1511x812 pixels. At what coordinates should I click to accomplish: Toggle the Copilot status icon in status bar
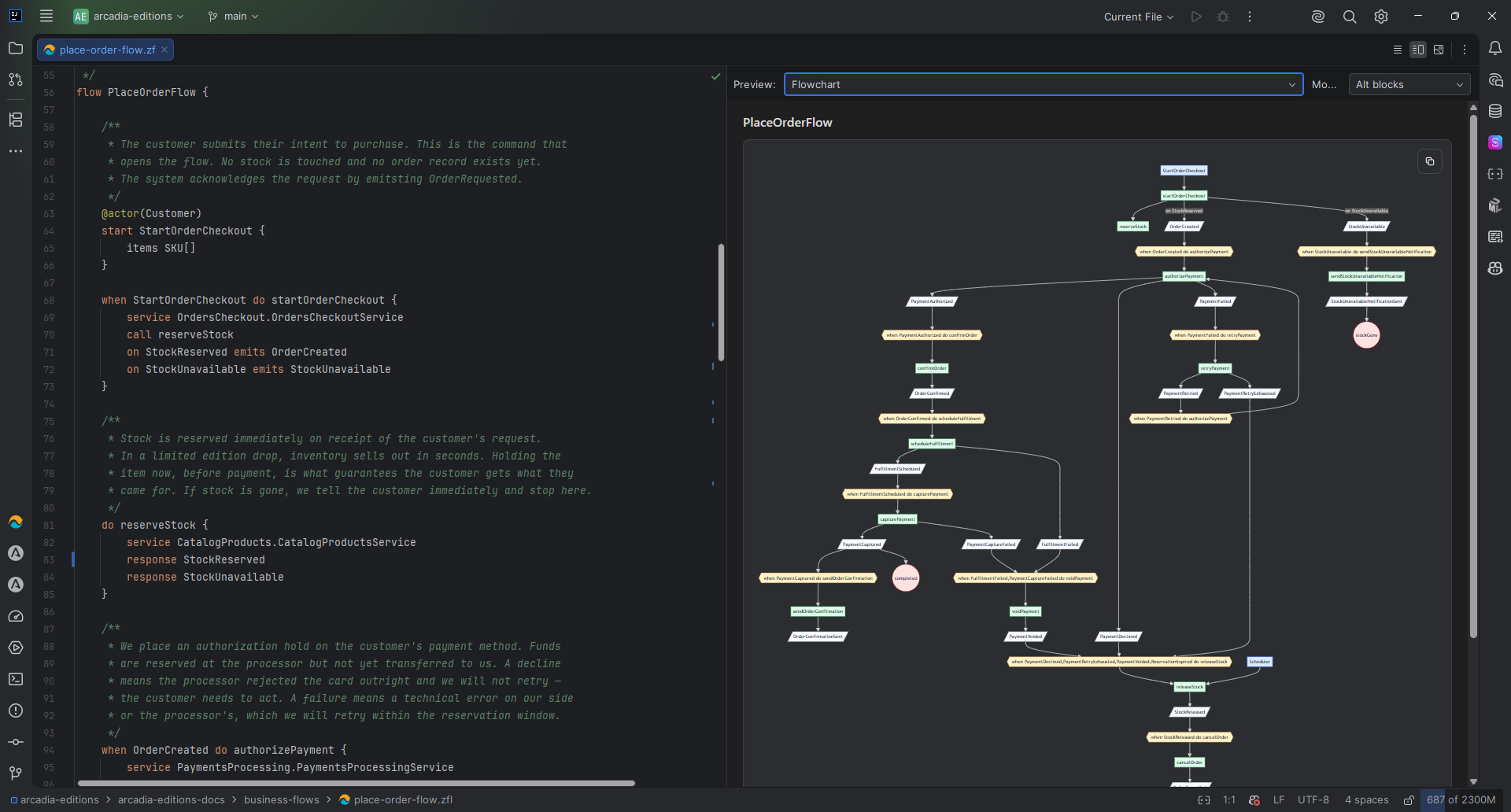[1254, 800]
